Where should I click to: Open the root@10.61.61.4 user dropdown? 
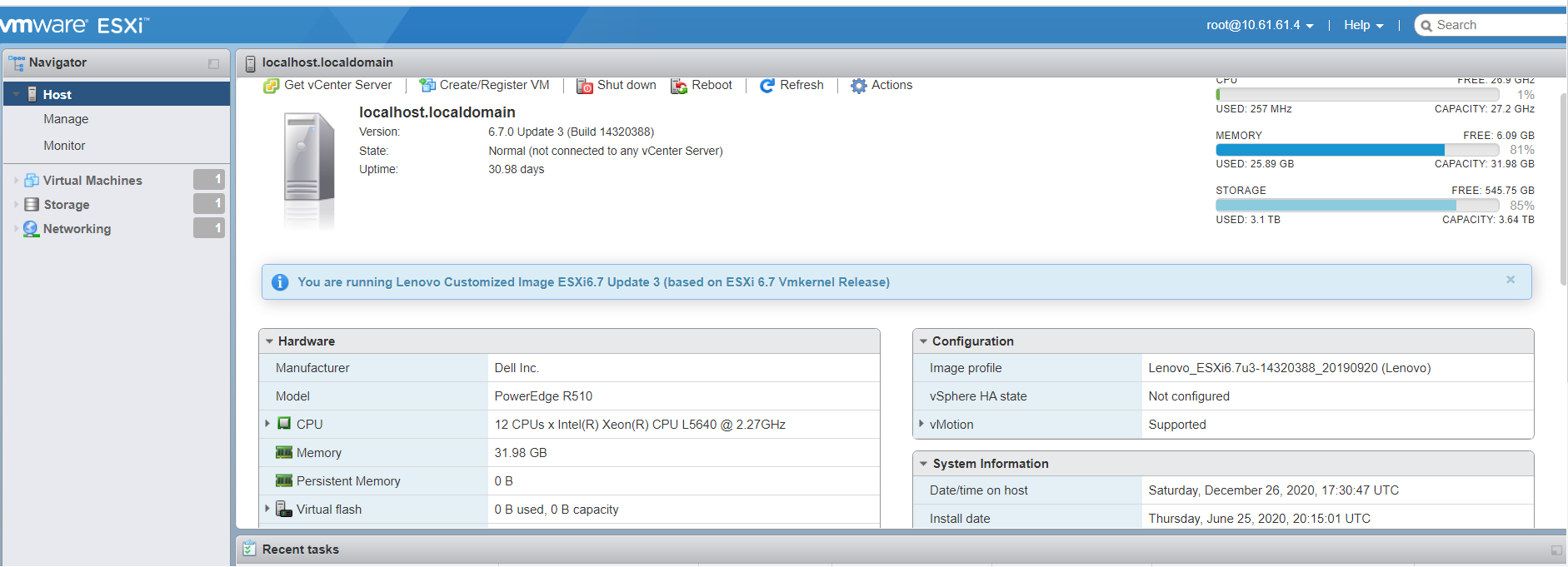click(x=1260, y=25)
